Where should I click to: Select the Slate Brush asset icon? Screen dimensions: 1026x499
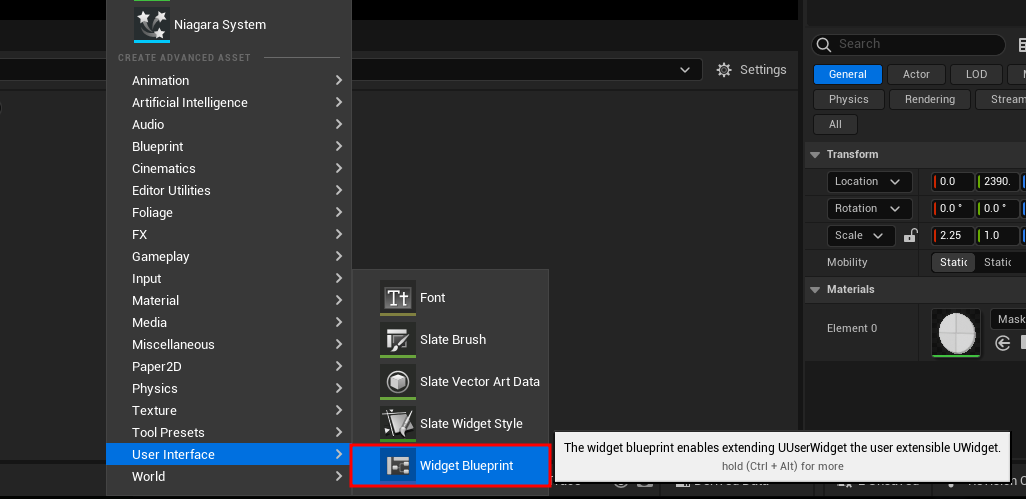coord(398,339)
